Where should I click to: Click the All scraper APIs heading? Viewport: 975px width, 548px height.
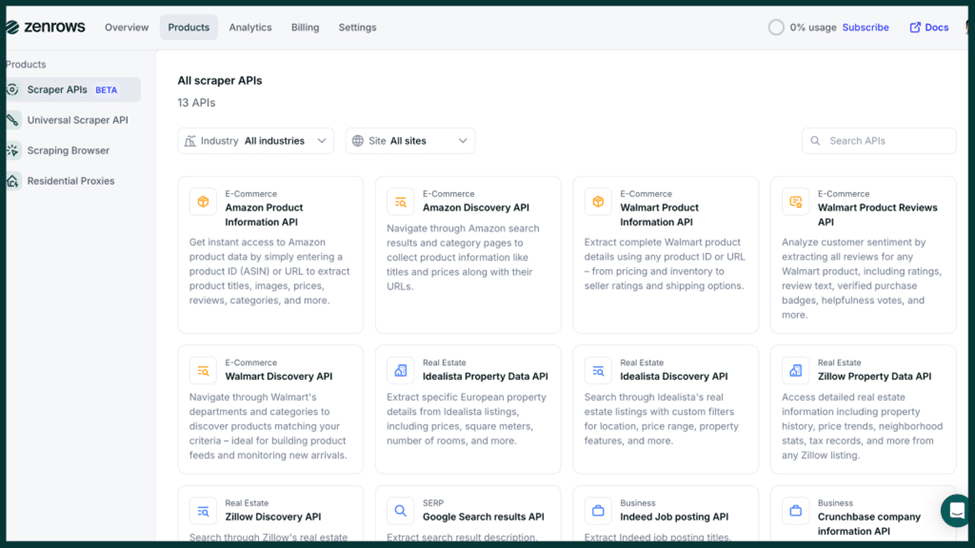[219, 81]
